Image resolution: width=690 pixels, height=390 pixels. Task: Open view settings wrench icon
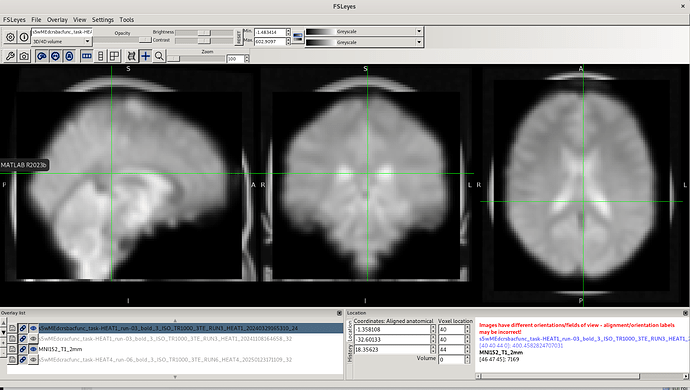(x=10, y=56)
